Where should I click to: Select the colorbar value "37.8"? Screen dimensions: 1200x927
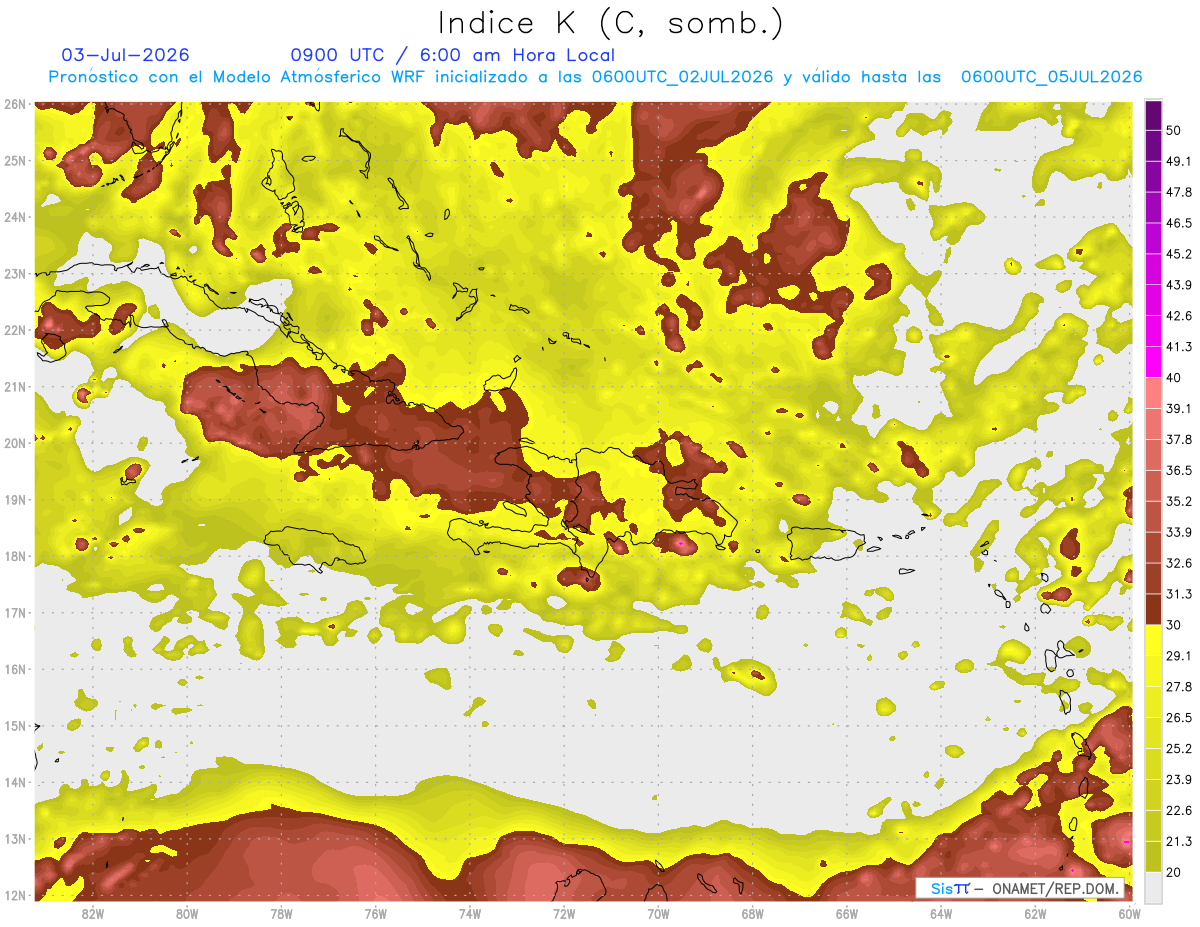tap(1177, 439)
